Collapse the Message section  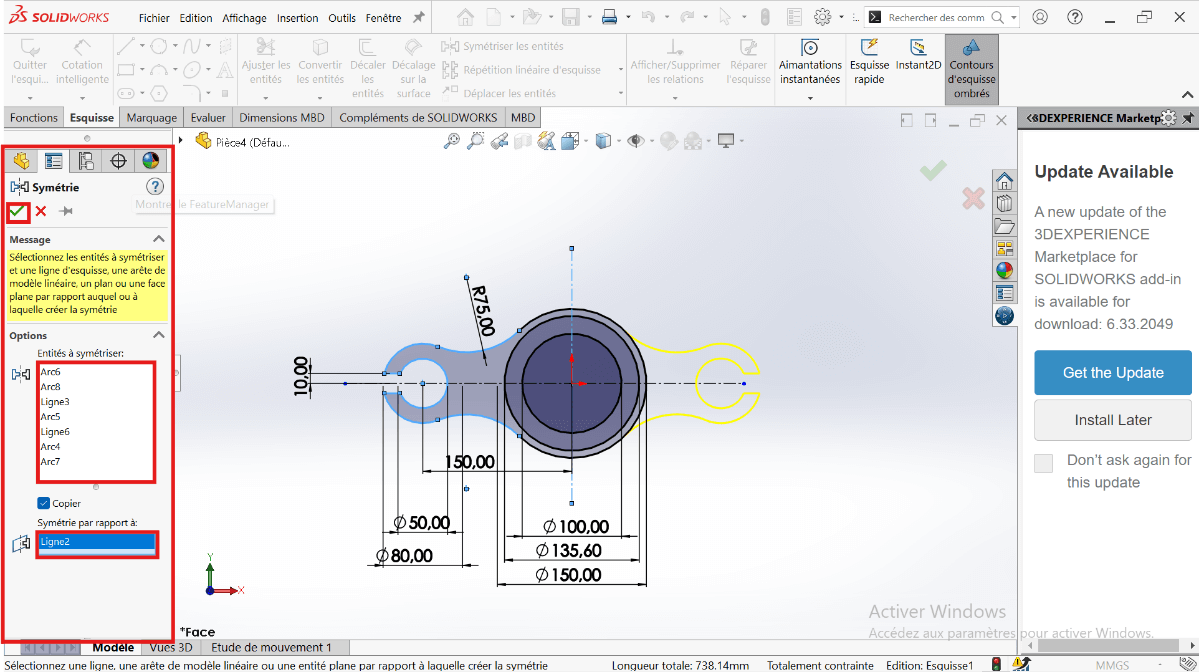point(158,239)
